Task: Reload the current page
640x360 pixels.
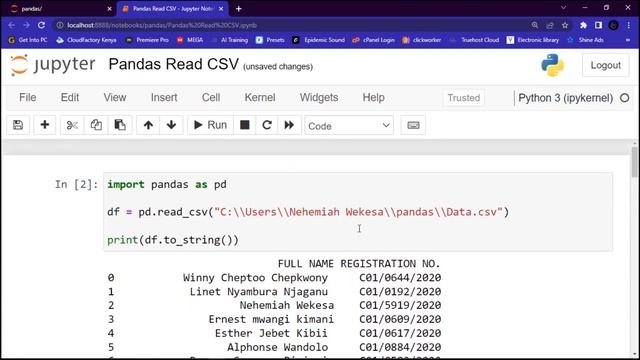Action: point(41,25)
